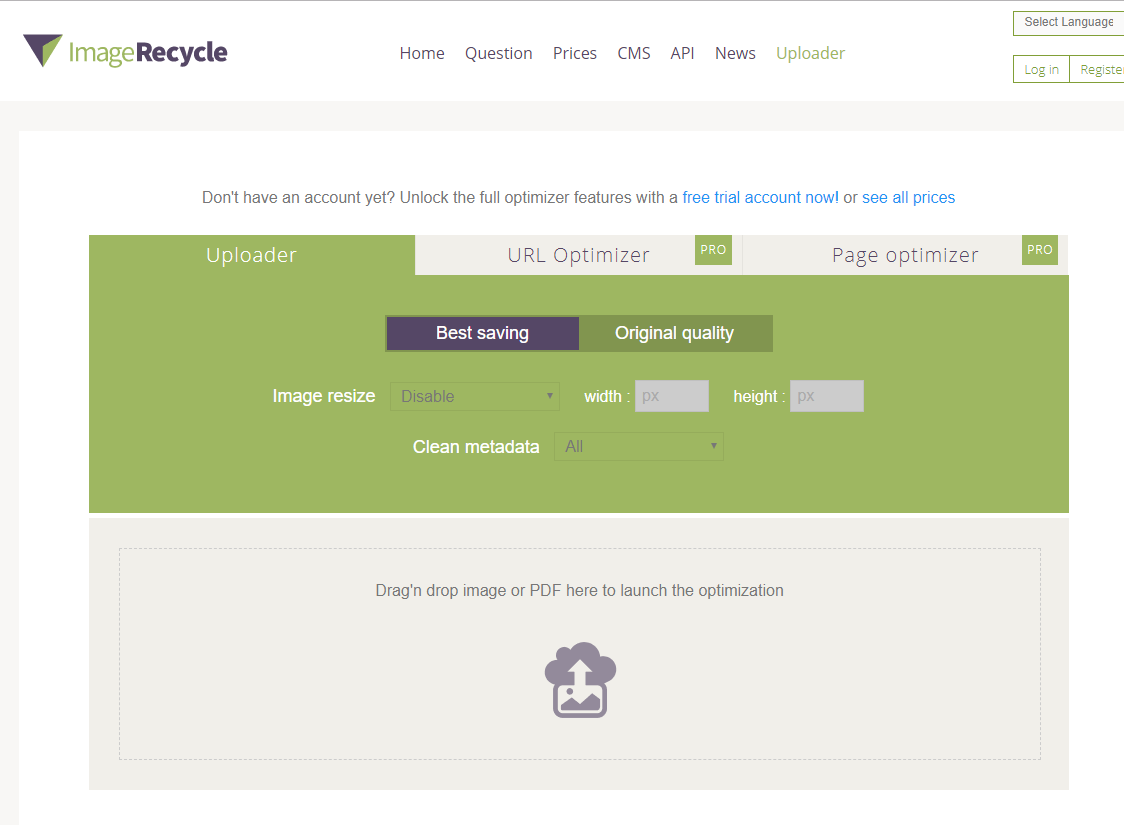1124x825 pixels.
Task: Click the width px input field
Action: (671, 396)
